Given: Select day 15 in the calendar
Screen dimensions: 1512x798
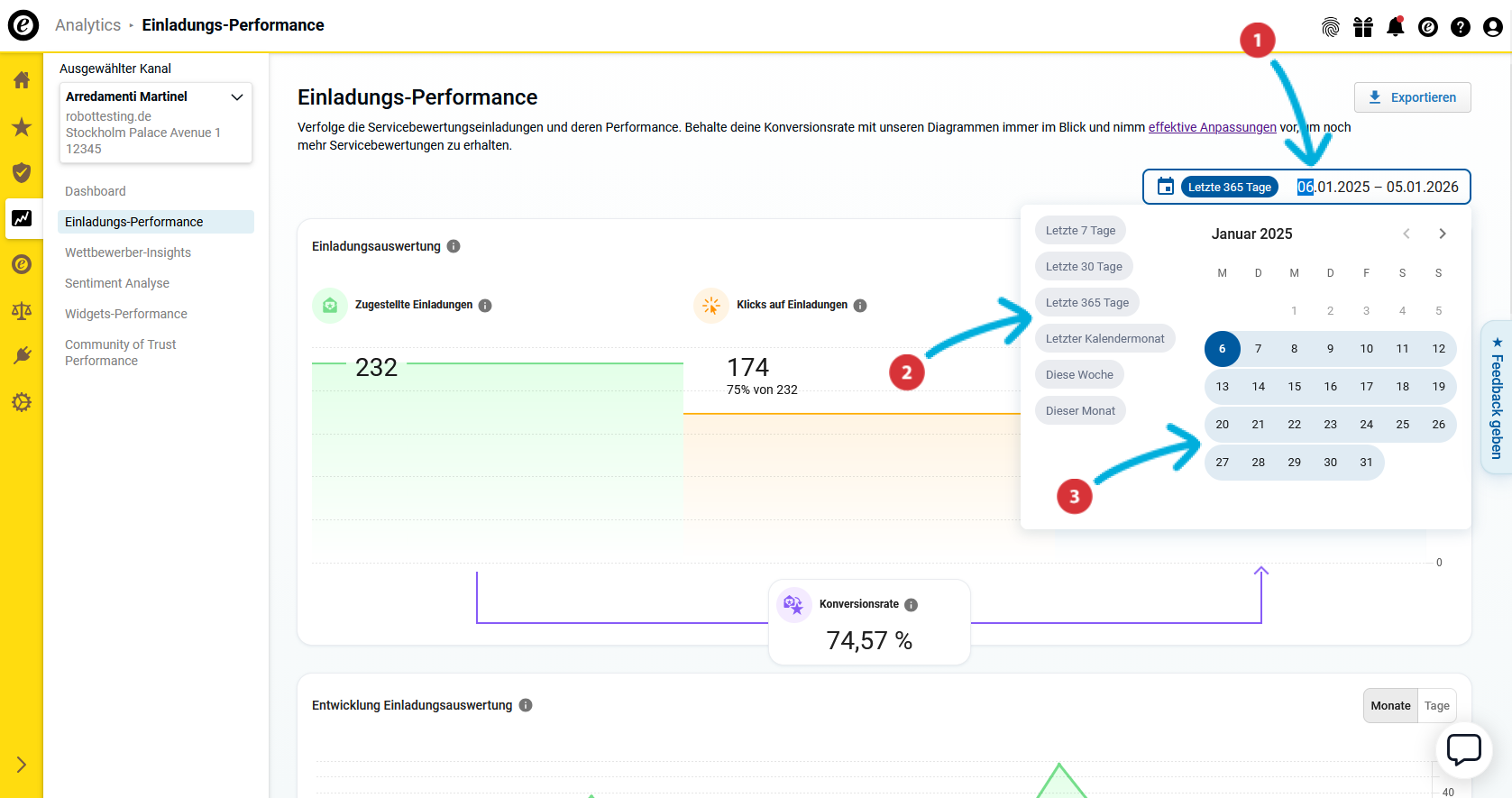Looking at the screenshot, I should (1294, 387).
